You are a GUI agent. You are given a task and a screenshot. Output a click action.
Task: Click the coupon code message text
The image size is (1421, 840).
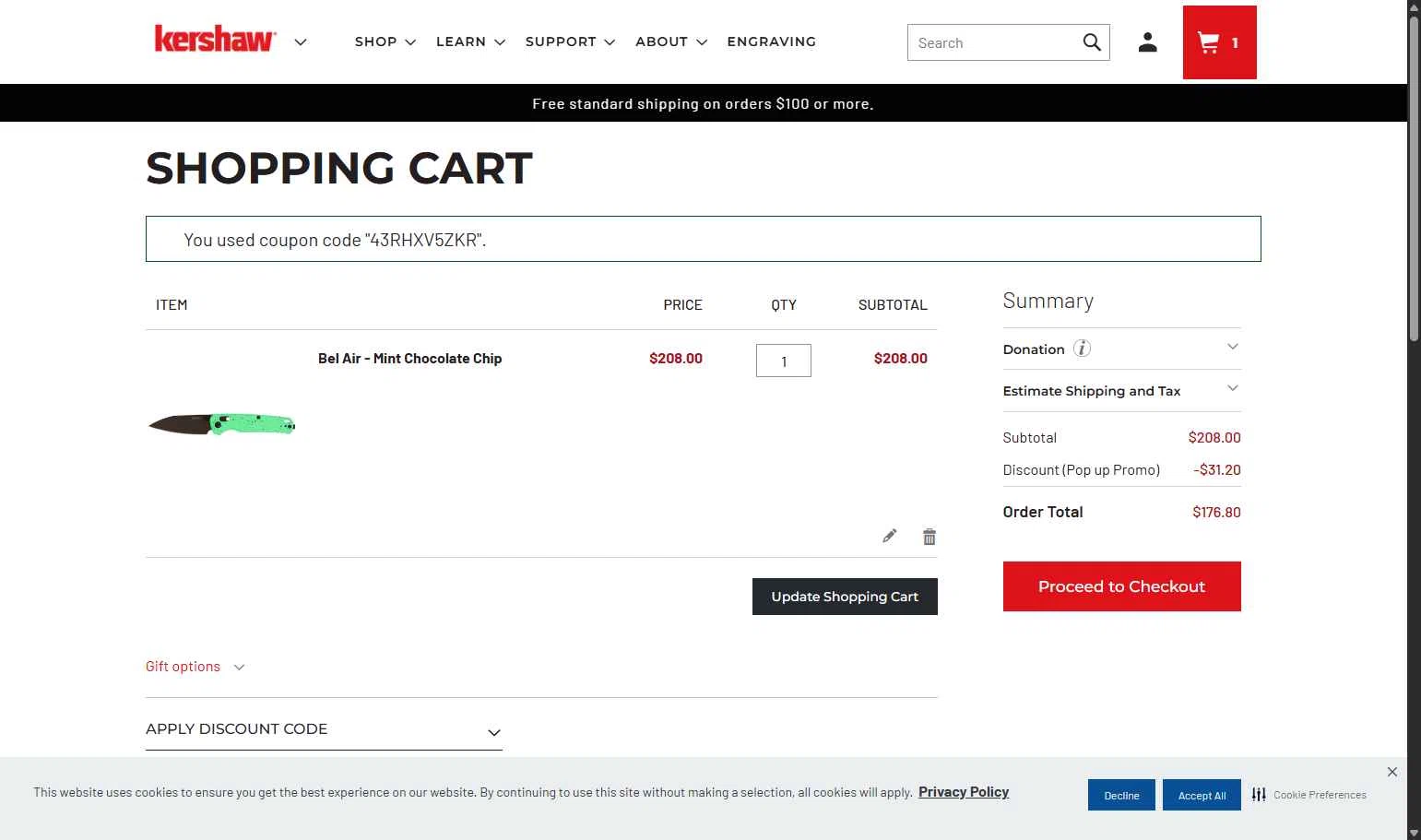(x=335, y=240)
